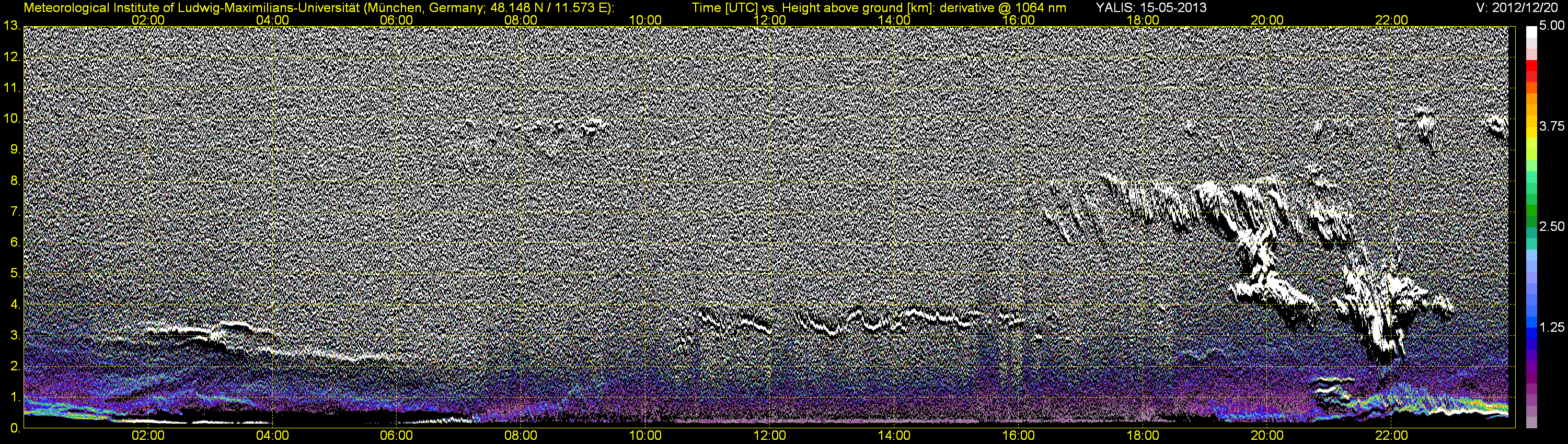Click the 5.00 value on the color scale
This screenshot has width=1568, height=444.
tap(1552, 26)
